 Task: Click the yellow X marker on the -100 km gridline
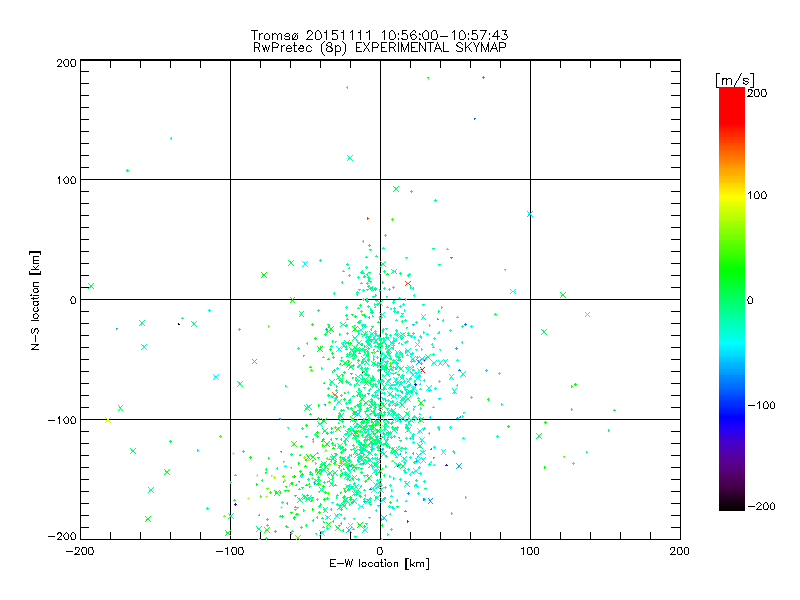coord(108,420)
